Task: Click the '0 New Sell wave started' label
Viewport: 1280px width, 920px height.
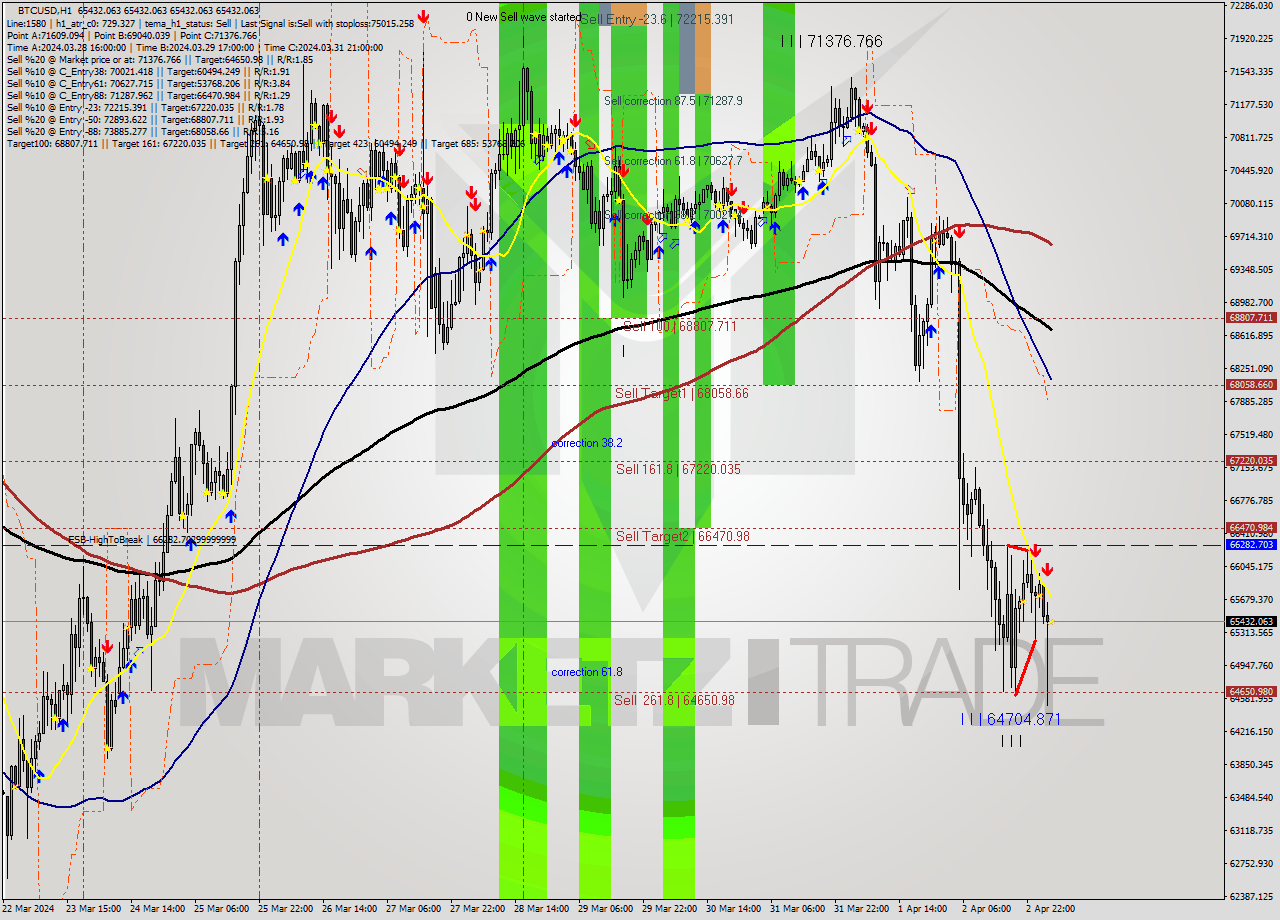Action: tap(524, 17)
